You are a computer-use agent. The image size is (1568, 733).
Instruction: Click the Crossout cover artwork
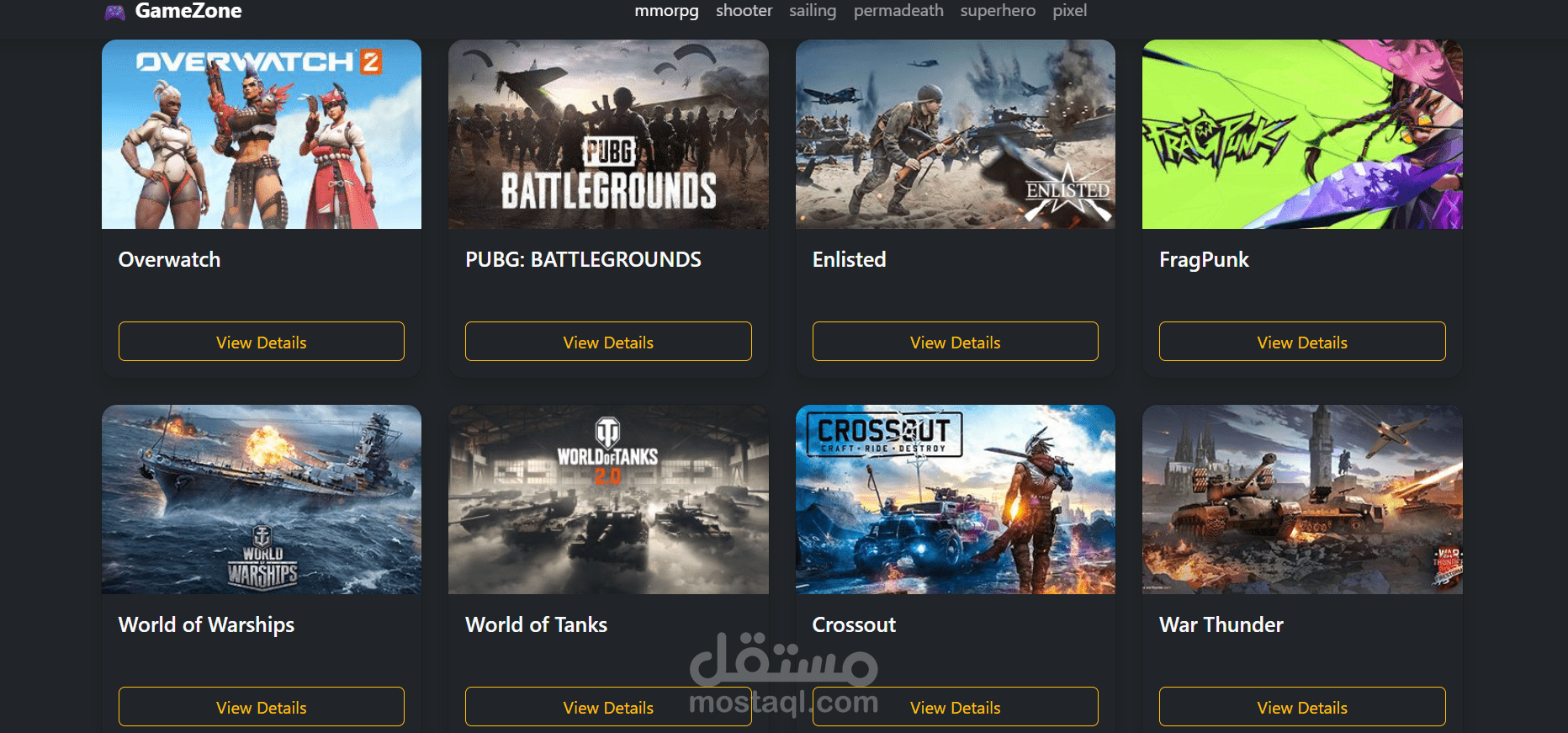click(x=956, y=500)
